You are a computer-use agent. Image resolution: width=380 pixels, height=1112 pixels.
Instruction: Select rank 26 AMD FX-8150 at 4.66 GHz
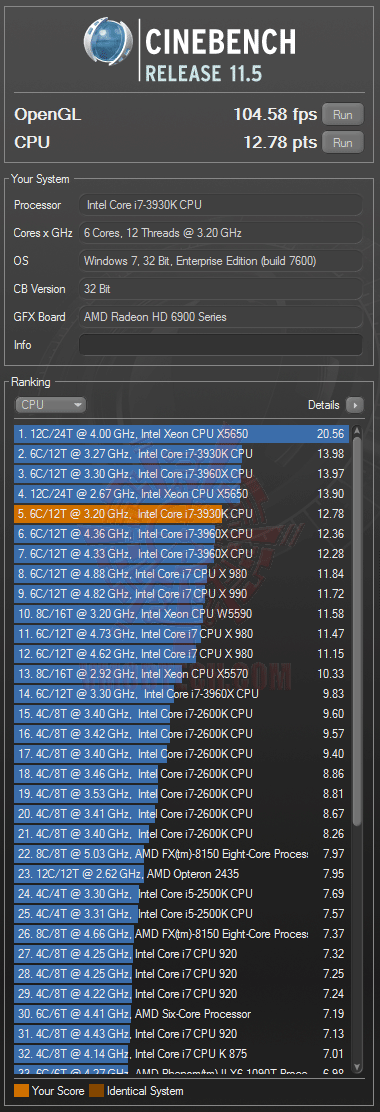coord(181,934)
